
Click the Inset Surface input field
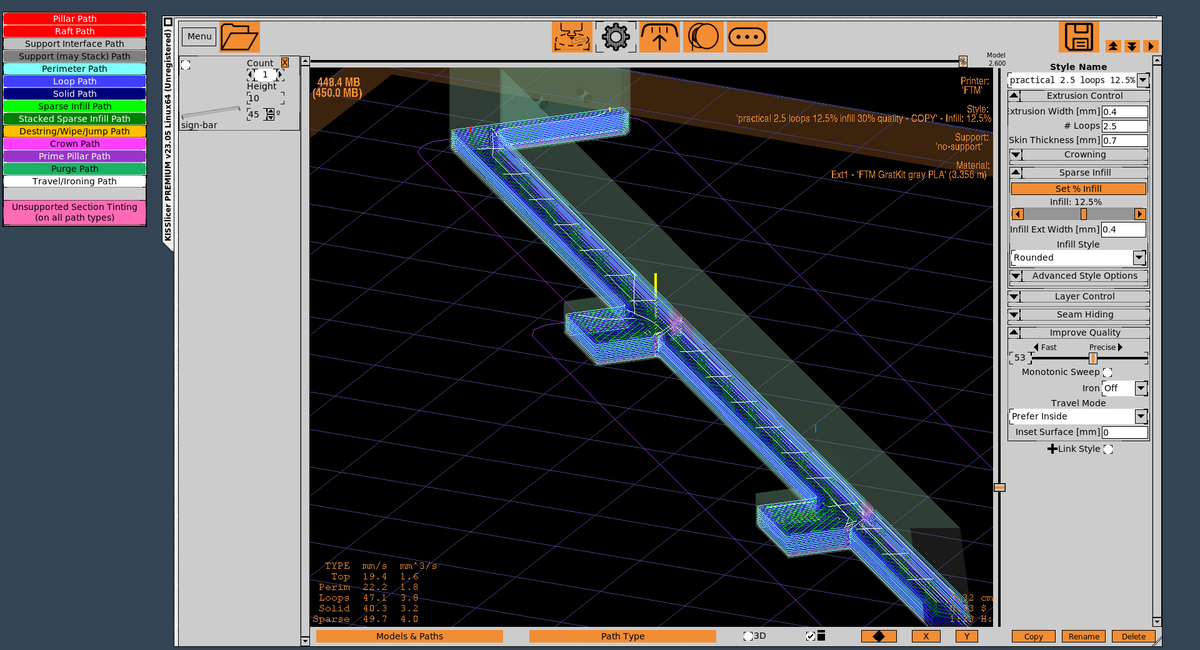[x=1124, y=432]
